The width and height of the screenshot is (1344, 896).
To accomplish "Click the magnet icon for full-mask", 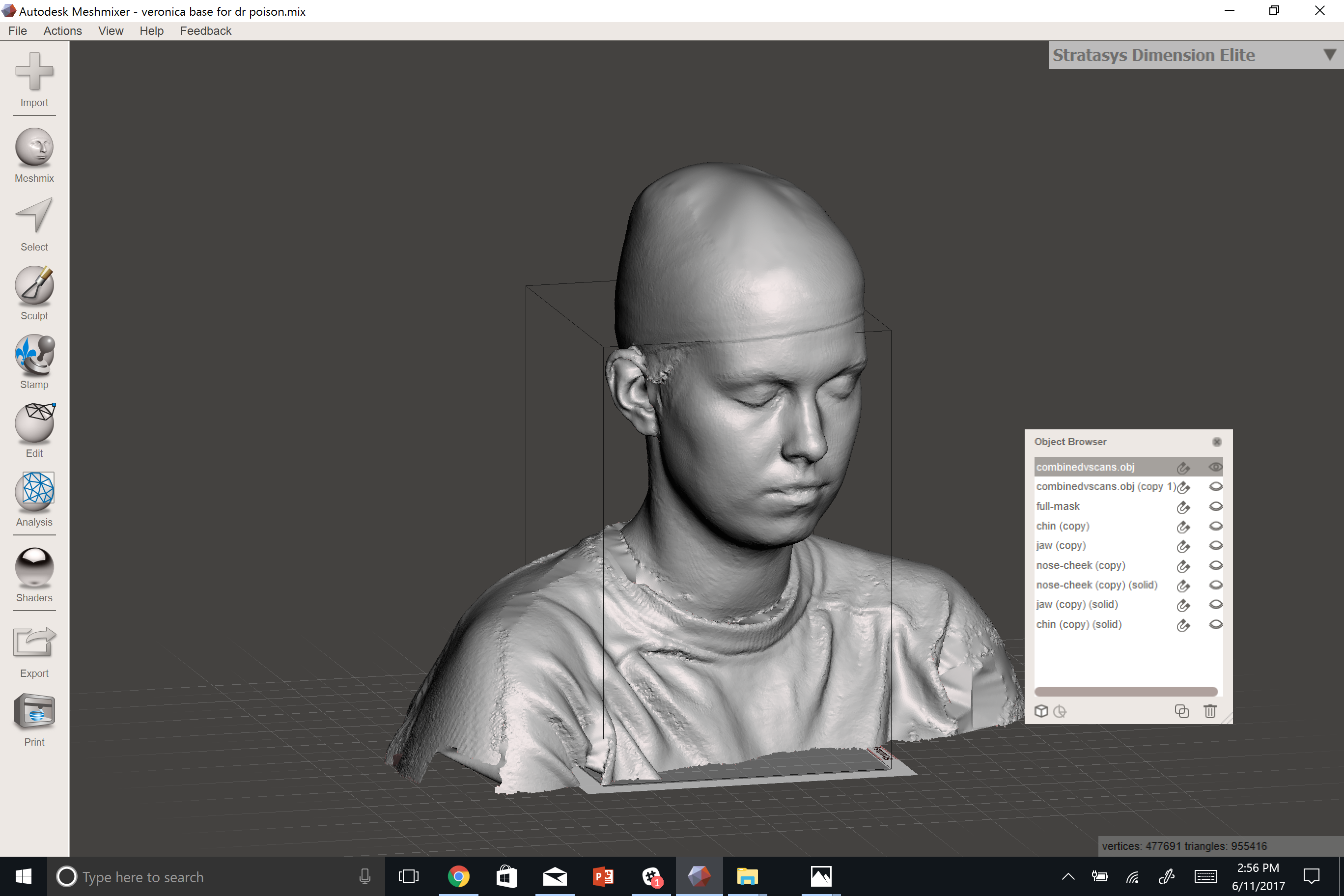I will [x=1183, y=507].
